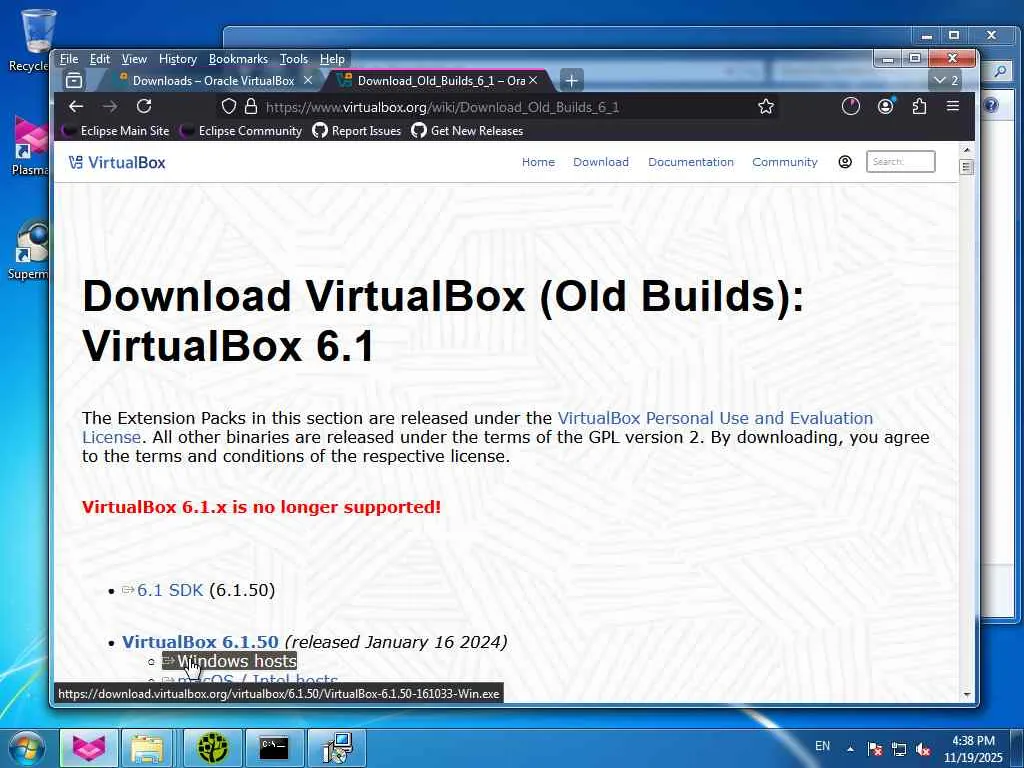Open the installer setup taskbar icon
This screenshot has height=768, width=1024.
pos(337,748)
